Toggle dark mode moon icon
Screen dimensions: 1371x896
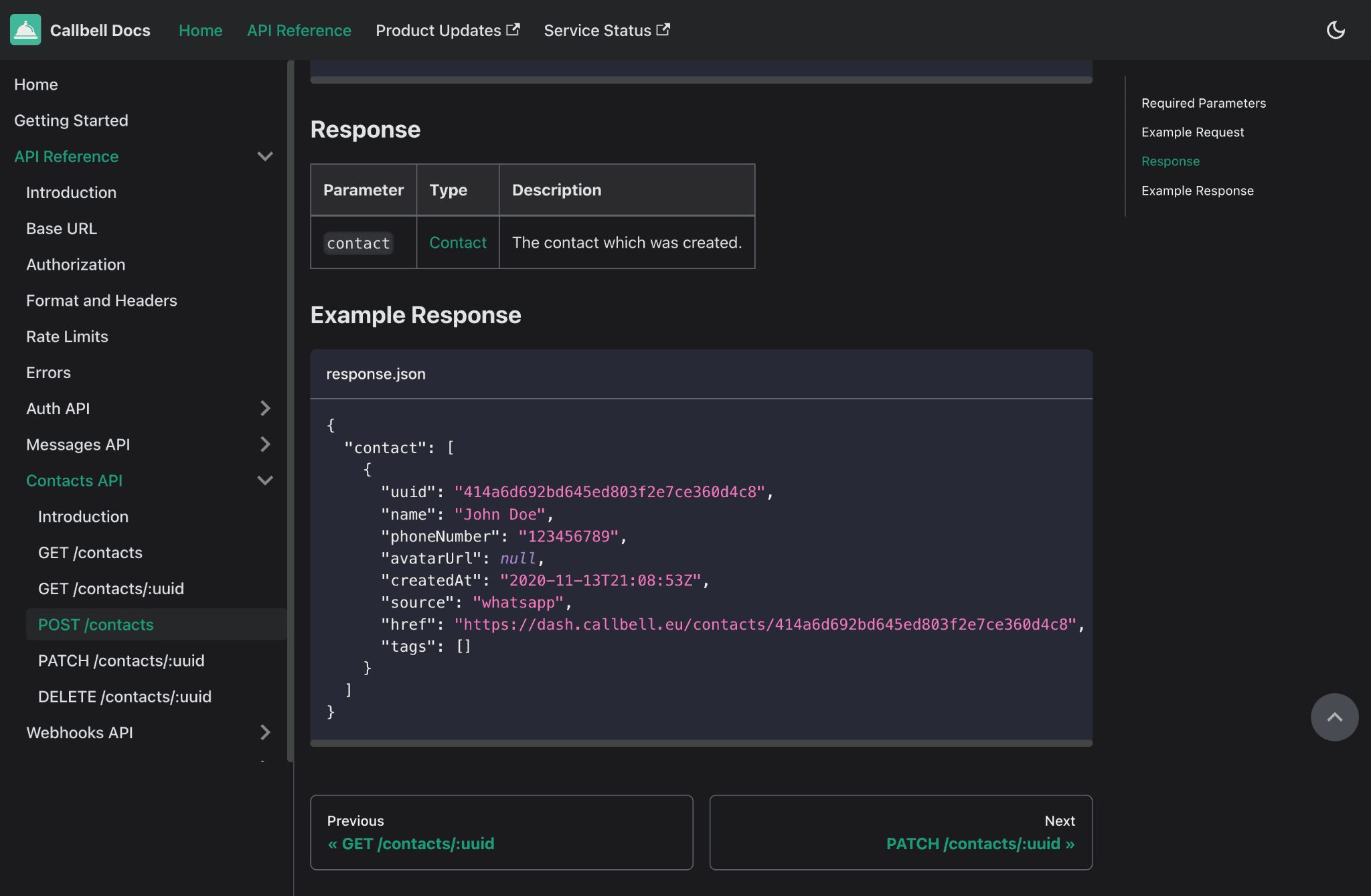point(1336,29)
